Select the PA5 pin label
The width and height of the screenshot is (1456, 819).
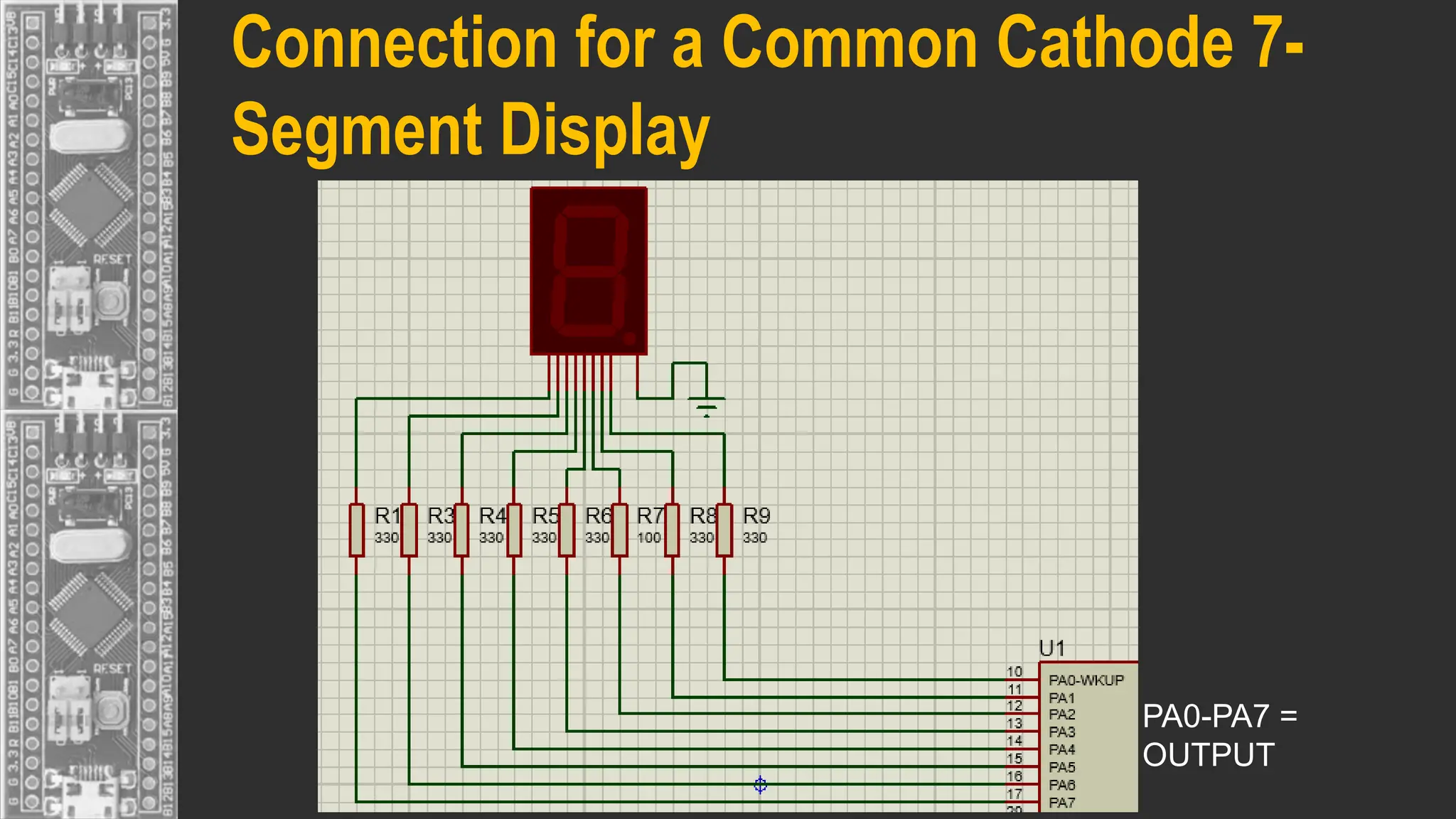(1062, 767)
